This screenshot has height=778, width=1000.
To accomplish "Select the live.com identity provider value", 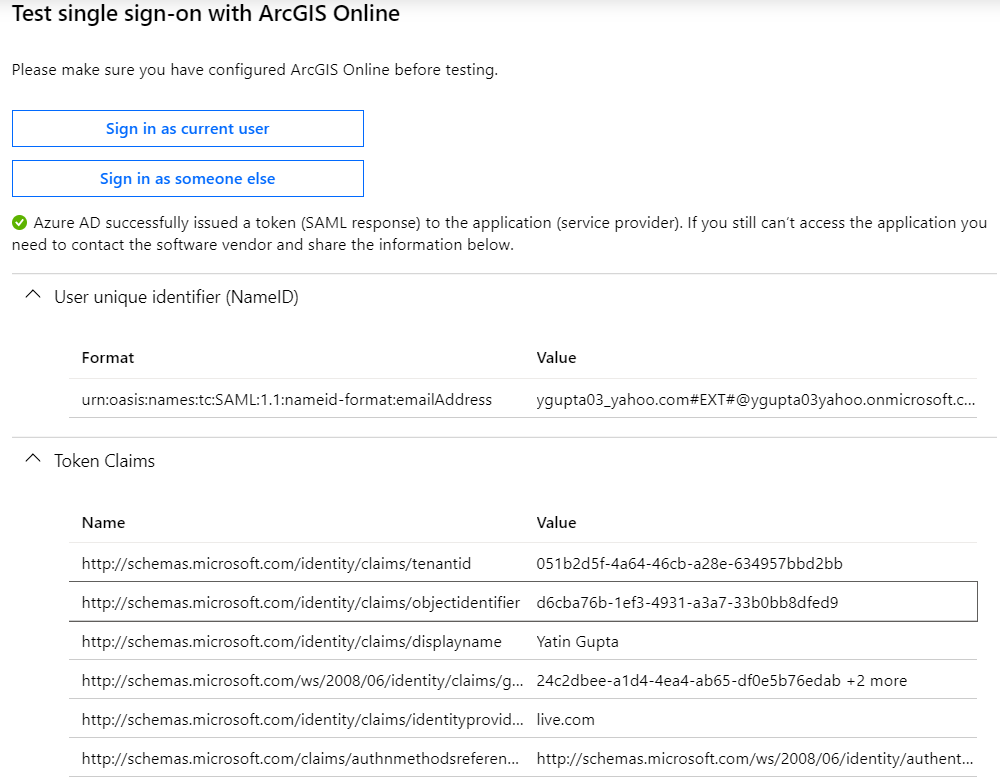I will click(565, 719).
